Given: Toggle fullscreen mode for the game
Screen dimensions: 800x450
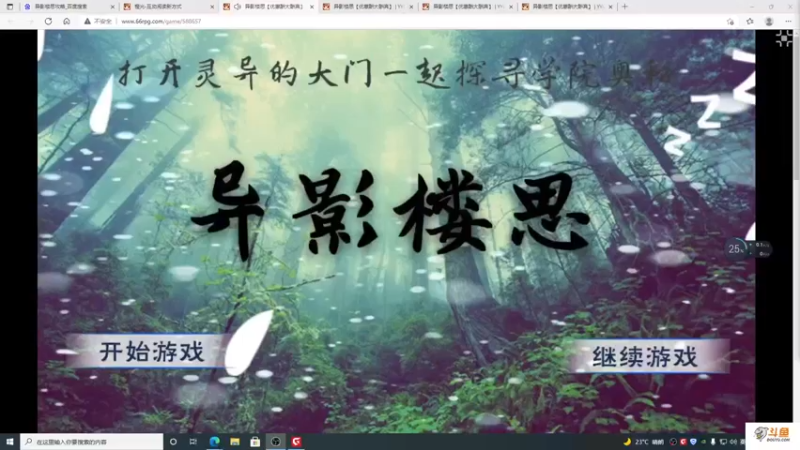Looking at the screenshot, I should pyautogui.click(x=784, y=38).
